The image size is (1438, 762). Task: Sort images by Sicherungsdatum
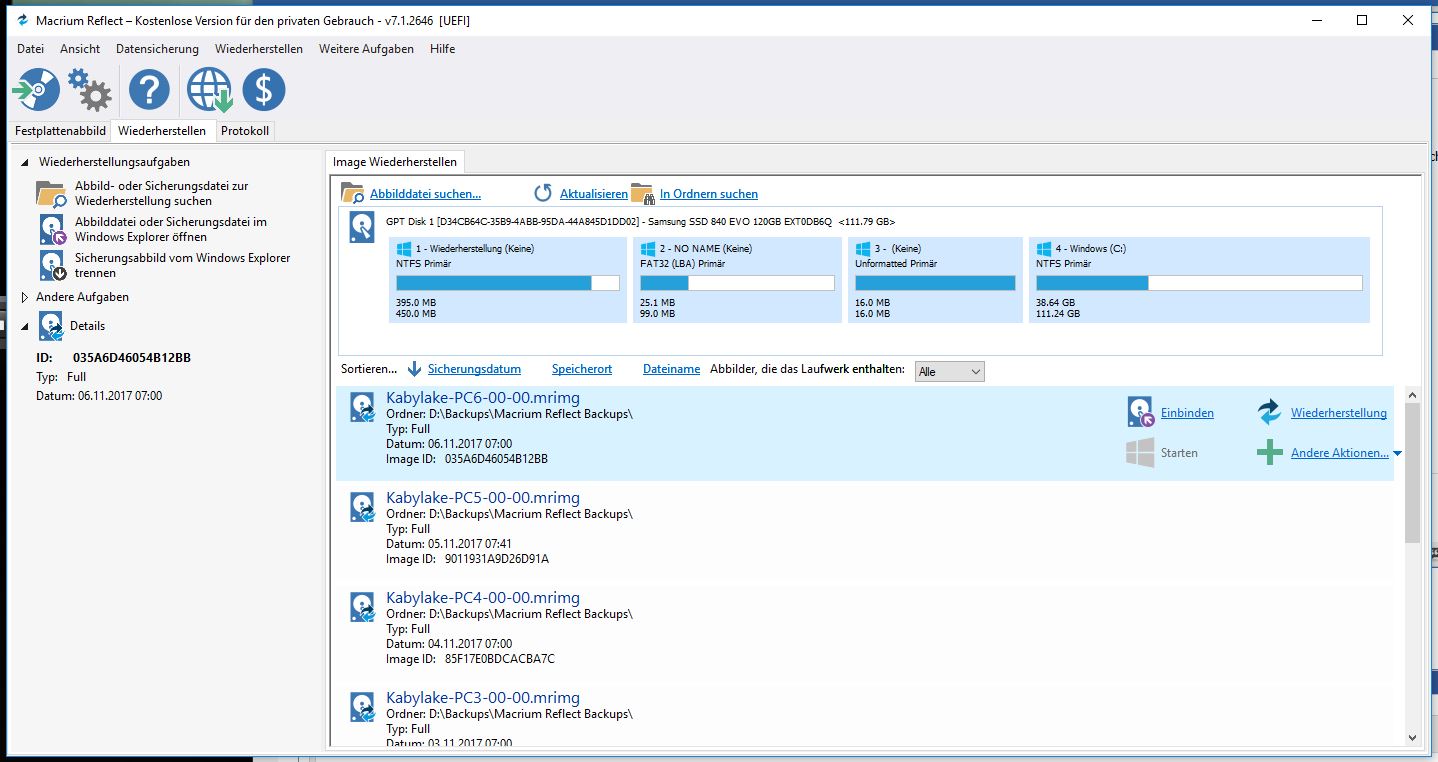point(474,370)
